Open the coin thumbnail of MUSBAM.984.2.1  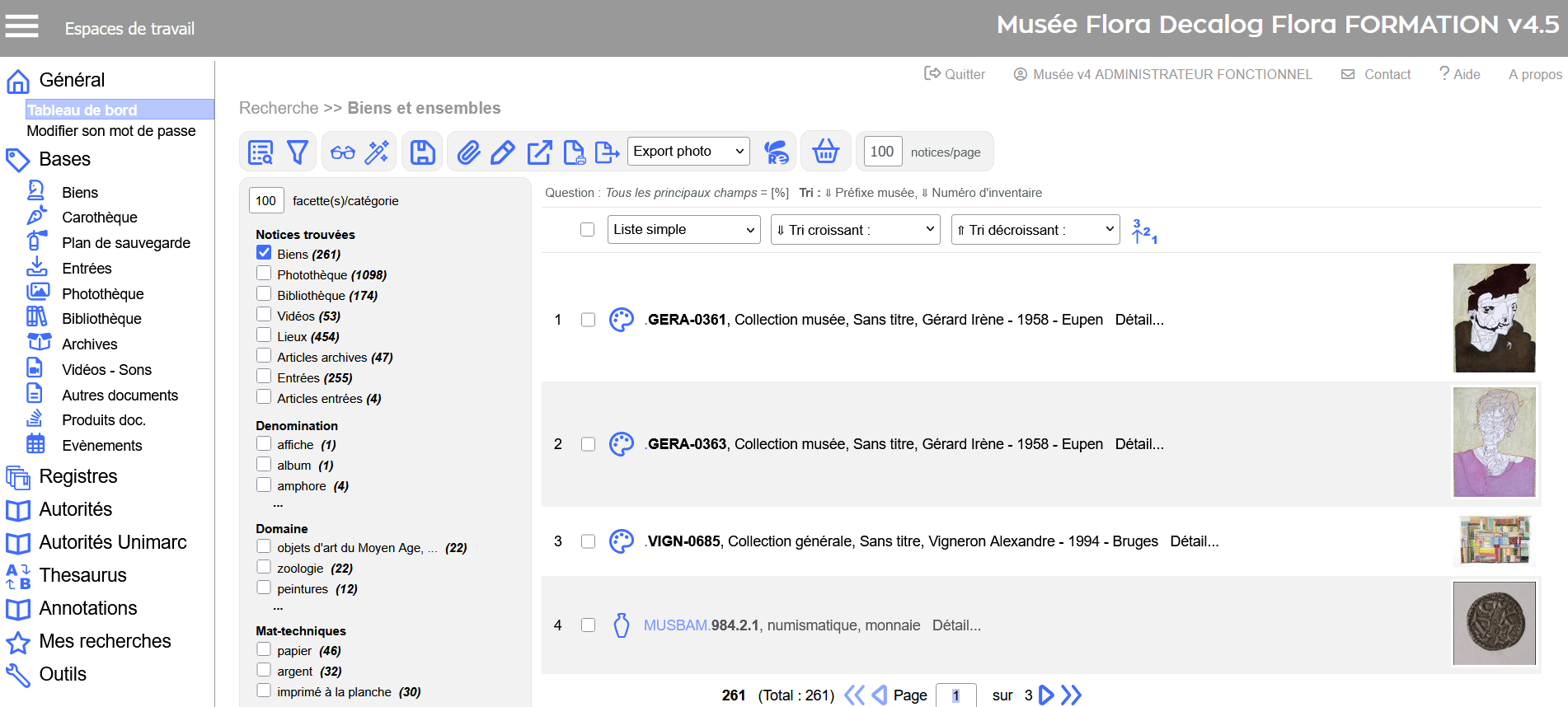(x=1494, y=624)
